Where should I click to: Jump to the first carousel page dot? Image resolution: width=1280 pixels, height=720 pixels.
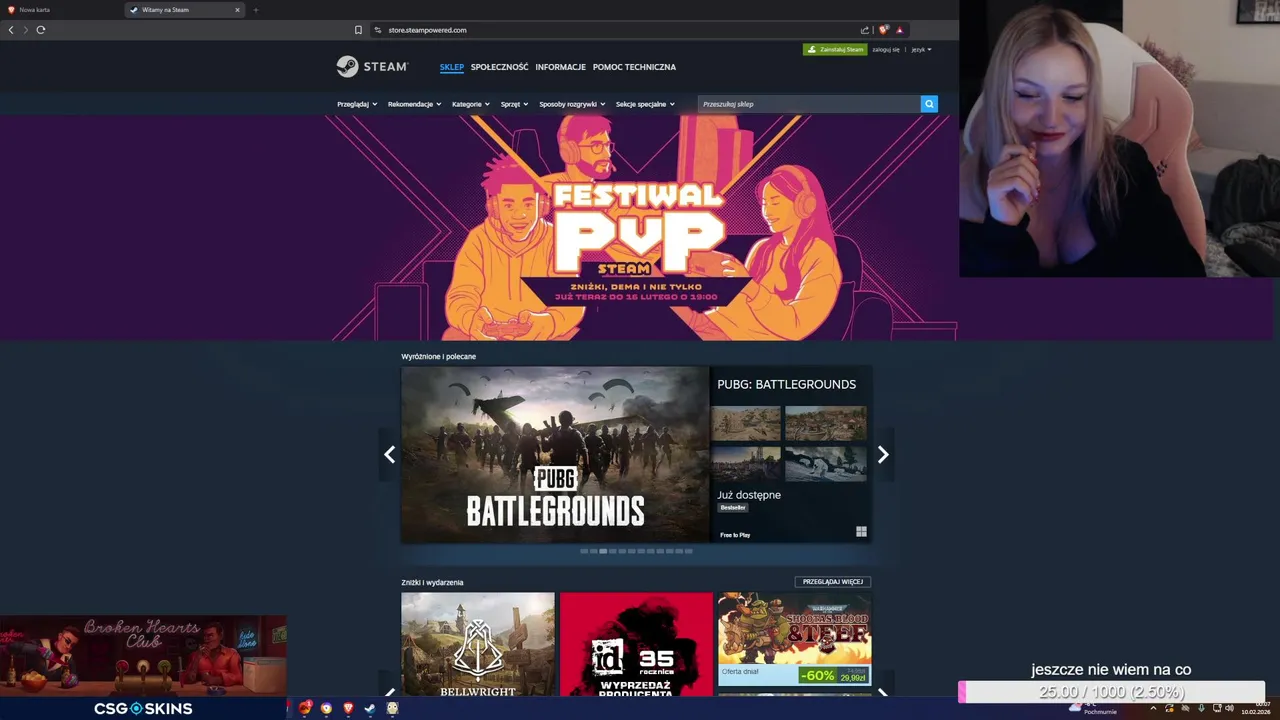coord(584,551)
